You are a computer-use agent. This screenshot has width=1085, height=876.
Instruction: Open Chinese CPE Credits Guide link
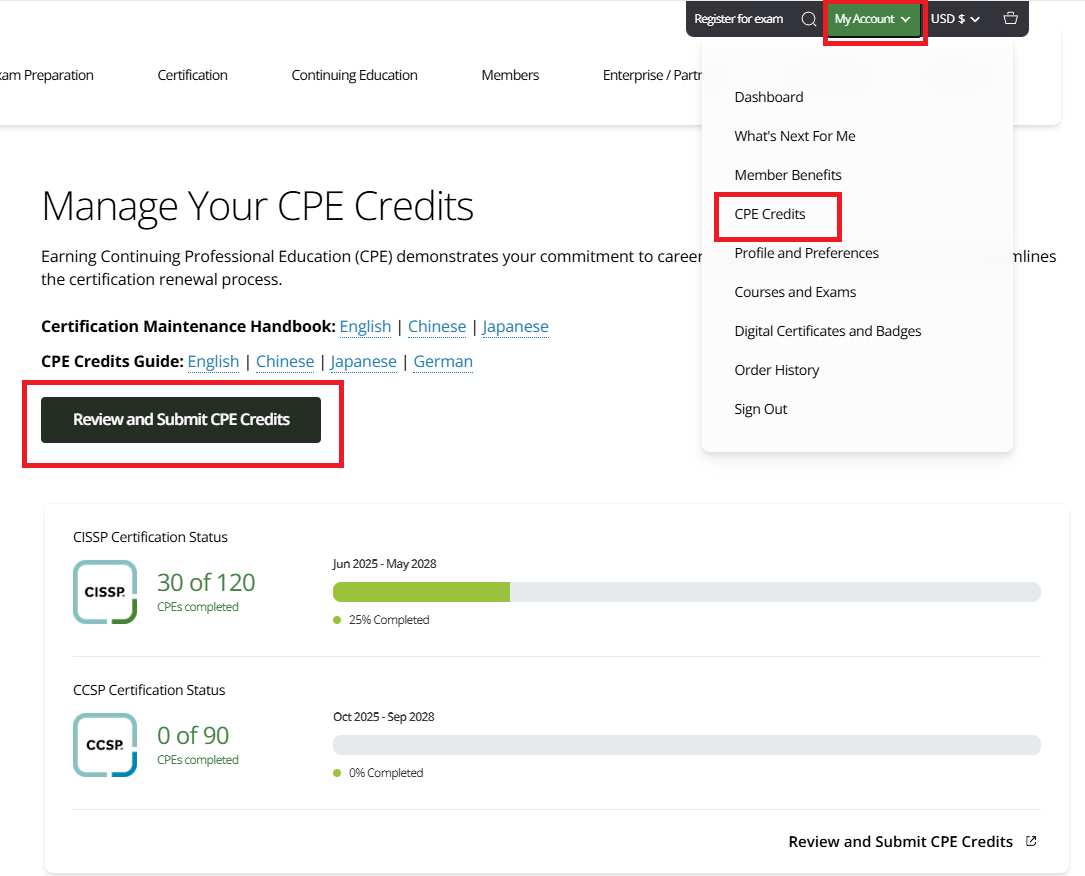pyautogui.click(x=285, y=361)
